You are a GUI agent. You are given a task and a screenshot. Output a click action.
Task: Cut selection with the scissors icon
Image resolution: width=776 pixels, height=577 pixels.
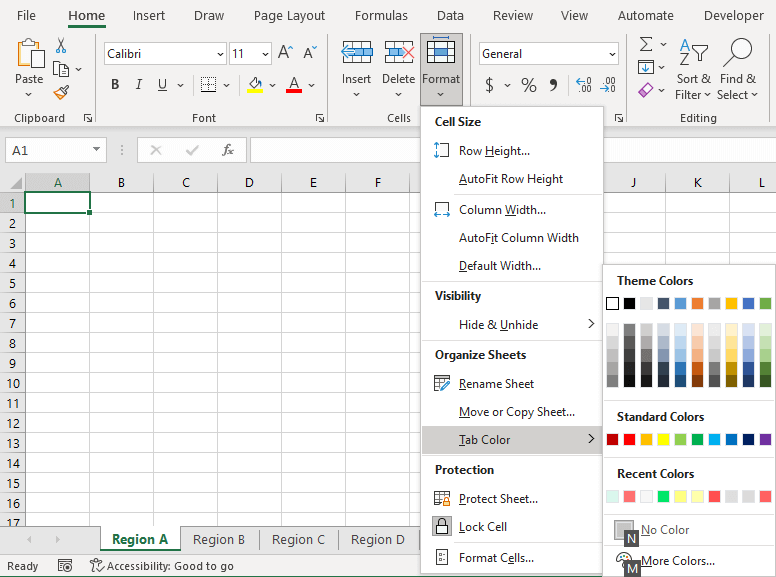61,46
